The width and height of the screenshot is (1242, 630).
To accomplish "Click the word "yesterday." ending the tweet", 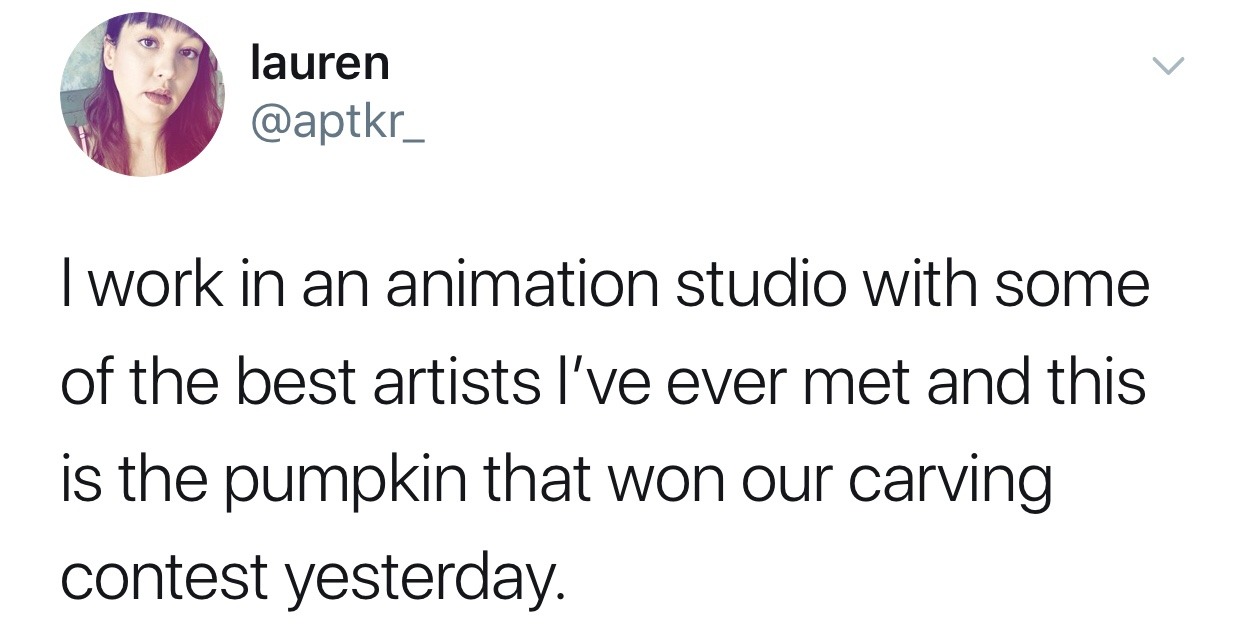I will click(x=425, y=578).
